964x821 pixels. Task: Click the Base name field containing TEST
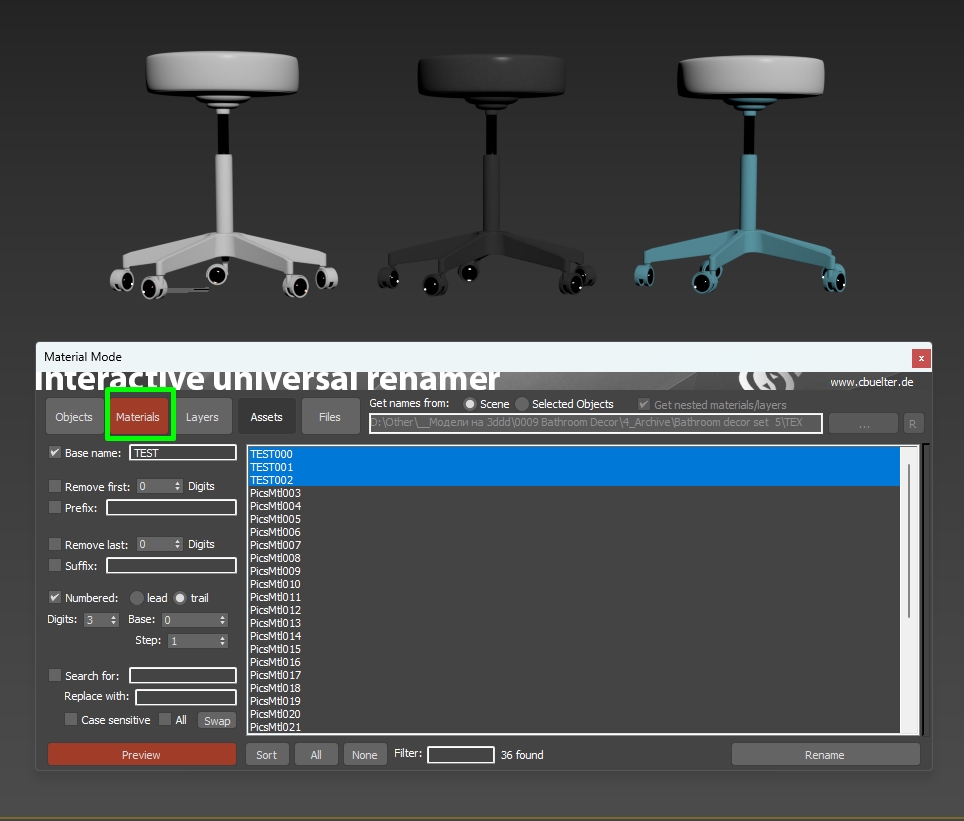point(183,453)
